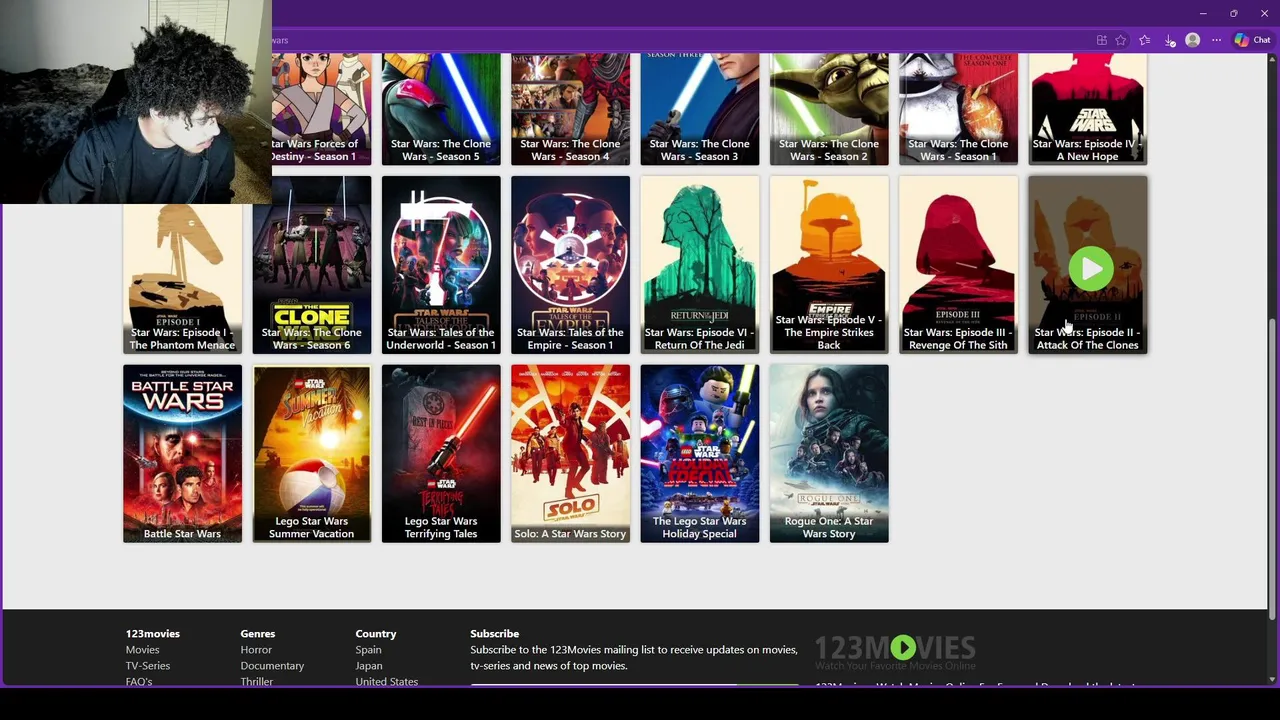Click the TV-Series footer link
This screenshot has height=720, width=1280.
pos(148,666)
